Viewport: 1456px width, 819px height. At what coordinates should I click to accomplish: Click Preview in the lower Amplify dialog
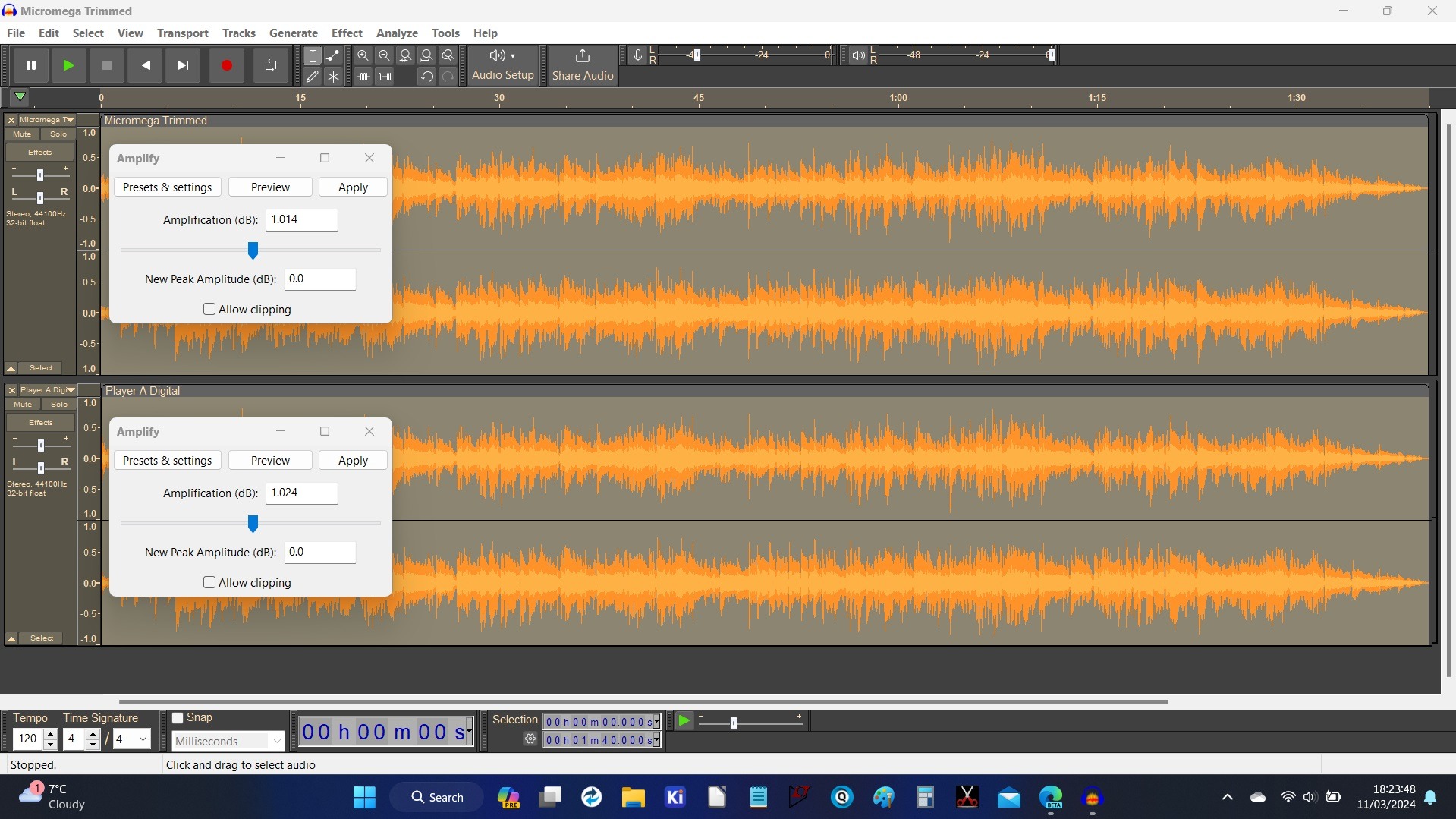[270, 460]
